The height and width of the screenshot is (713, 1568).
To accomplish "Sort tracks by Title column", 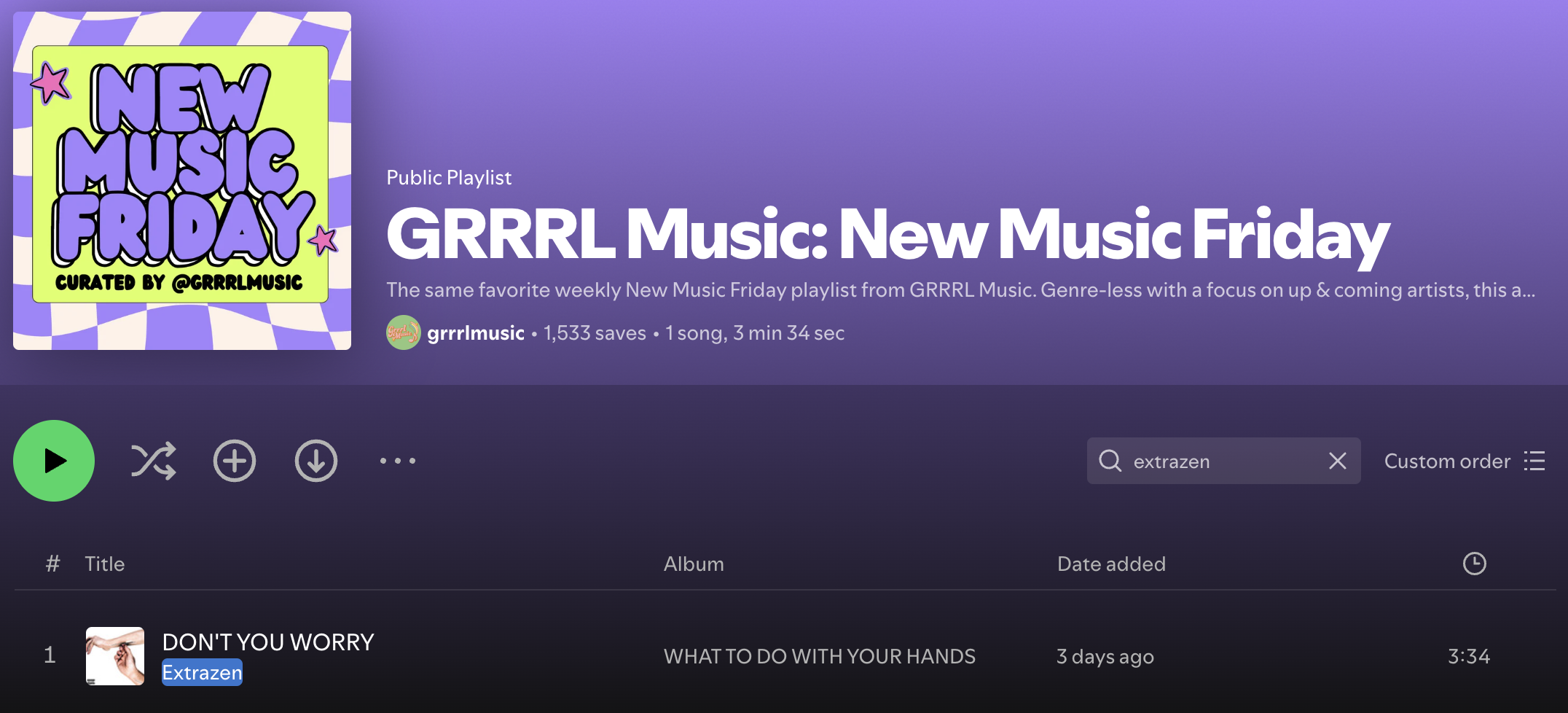I will coord(105,564).
